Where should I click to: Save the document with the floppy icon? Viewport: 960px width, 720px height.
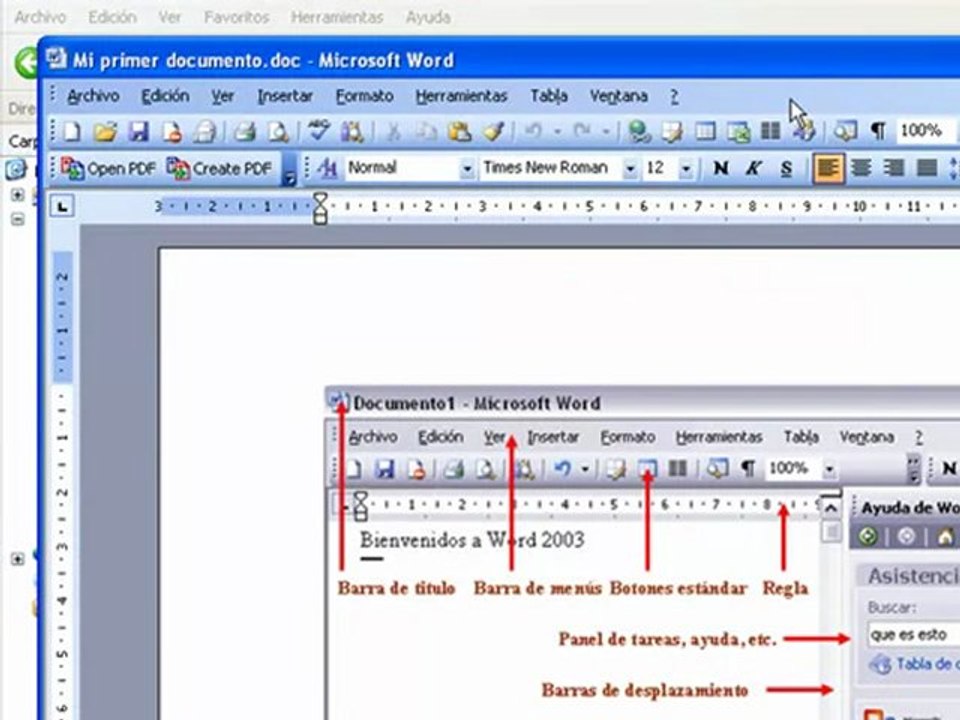[x=138, y=131]
